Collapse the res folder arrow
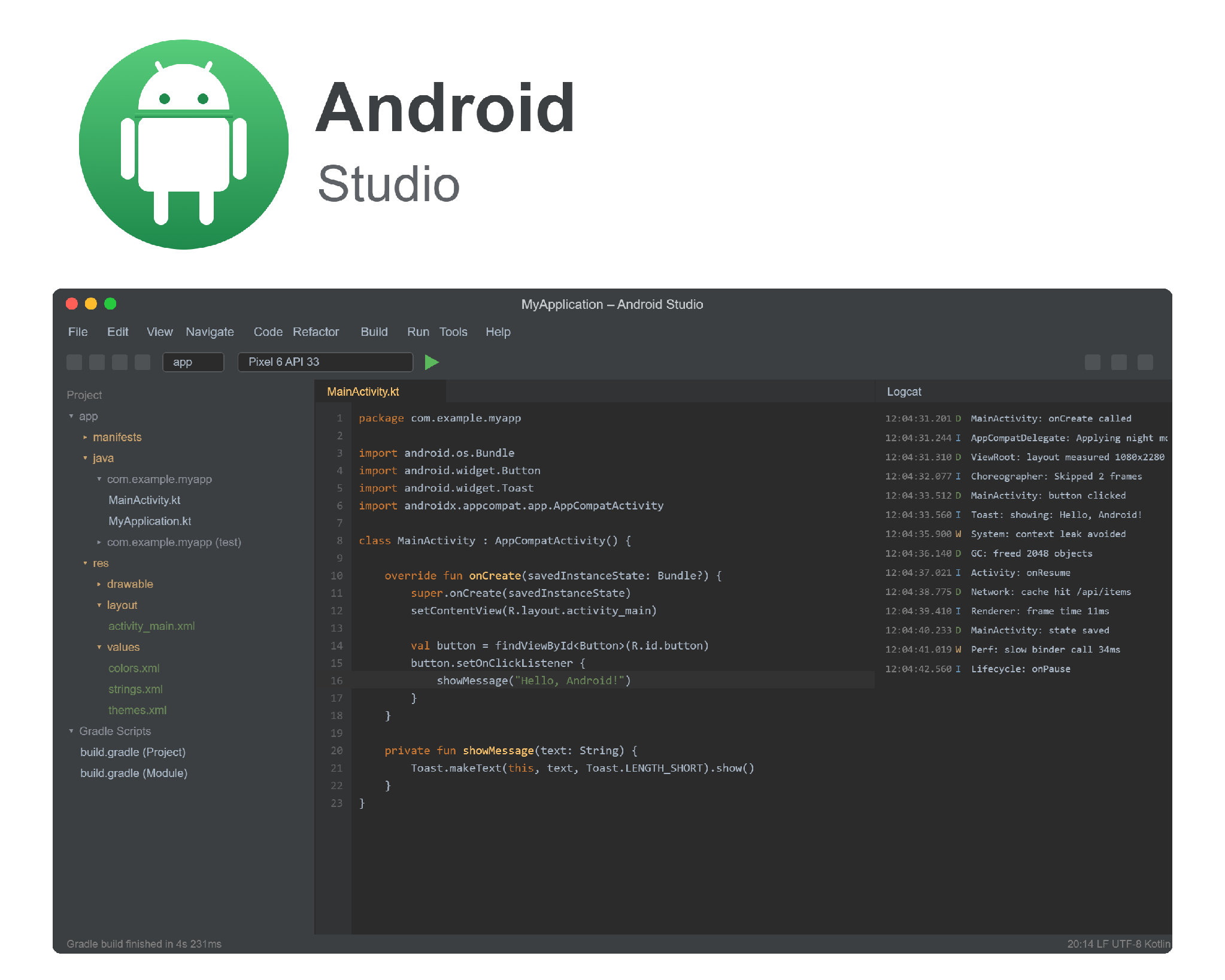Screen dimensions: 1225x980 pyautogui.click(x=85, y=563)
